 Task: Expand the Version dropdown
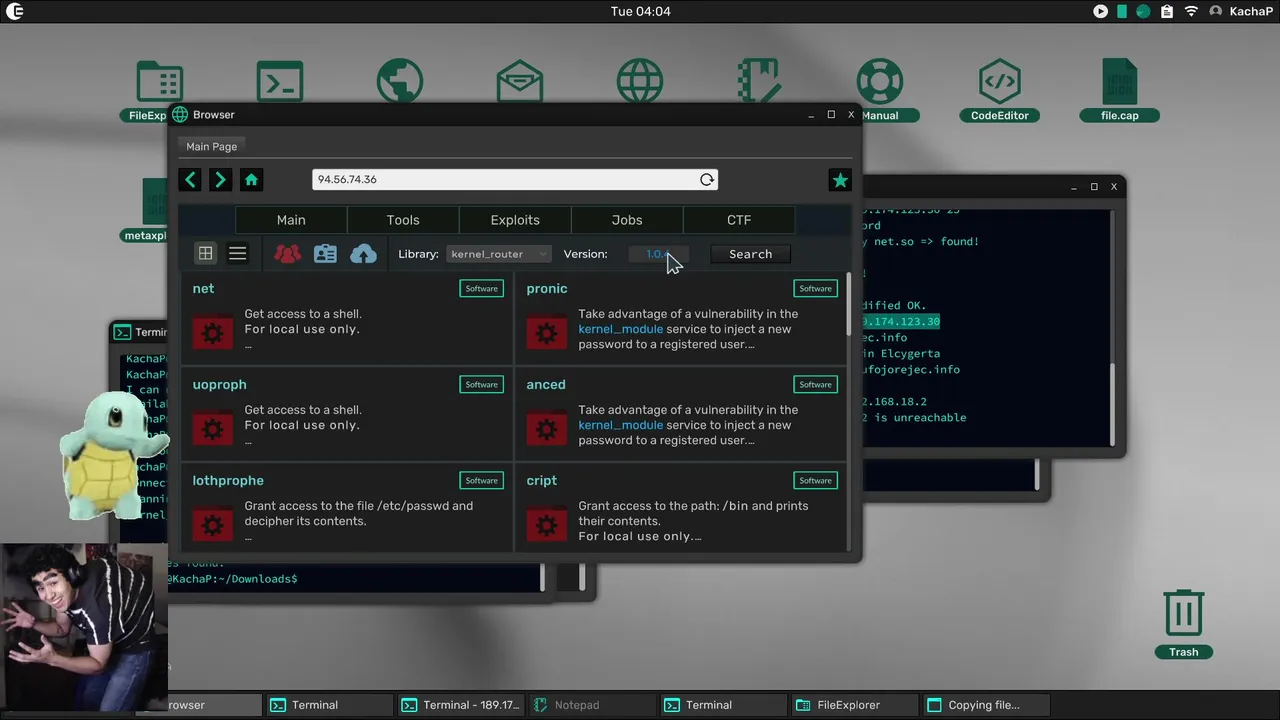658,254
